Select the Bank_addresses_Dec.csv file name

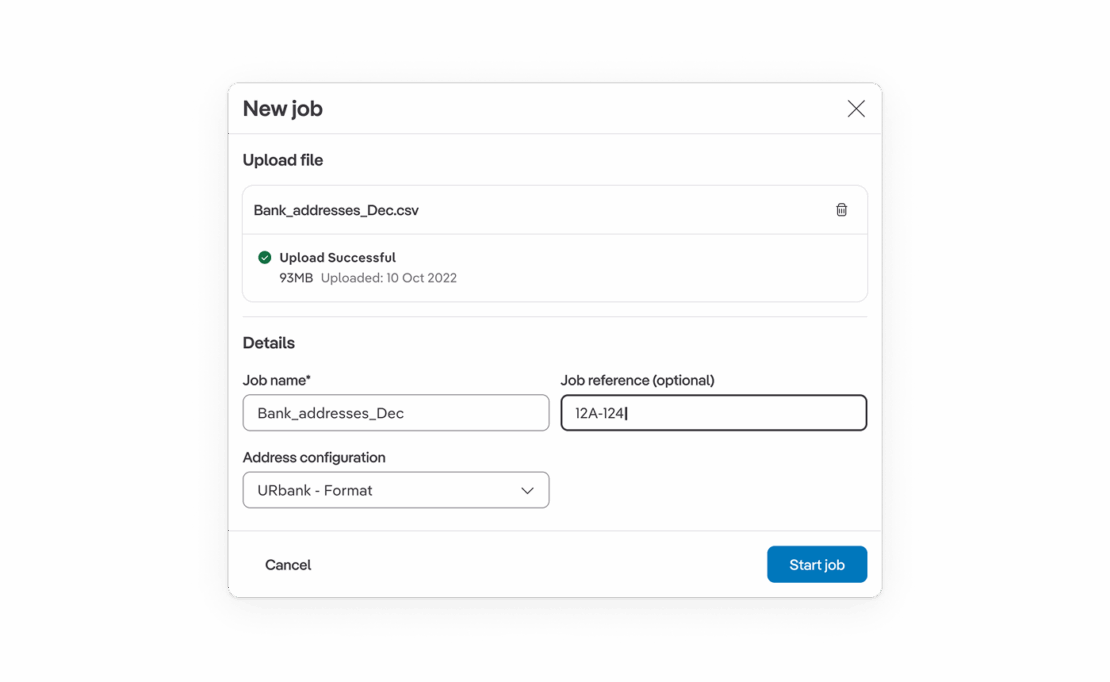[336, 211]
